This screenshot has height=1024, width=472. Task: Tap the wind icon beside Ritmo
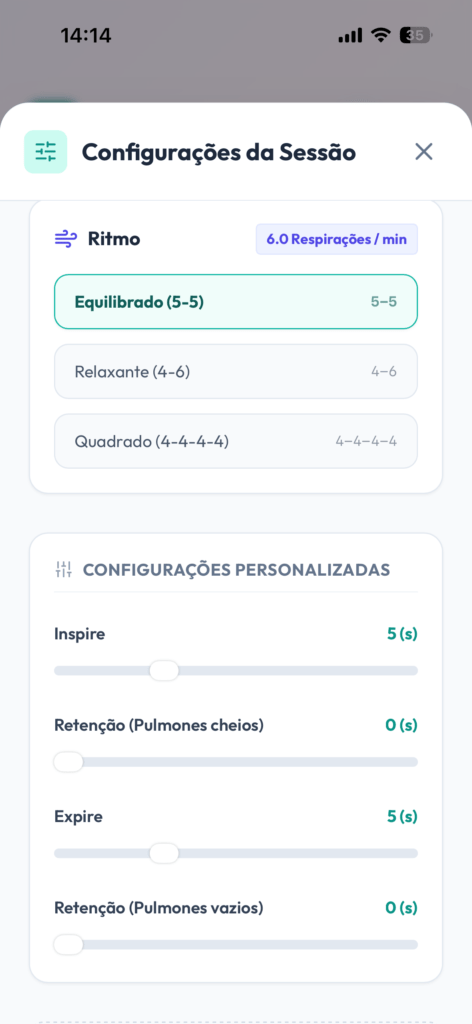tap(65, 240)
